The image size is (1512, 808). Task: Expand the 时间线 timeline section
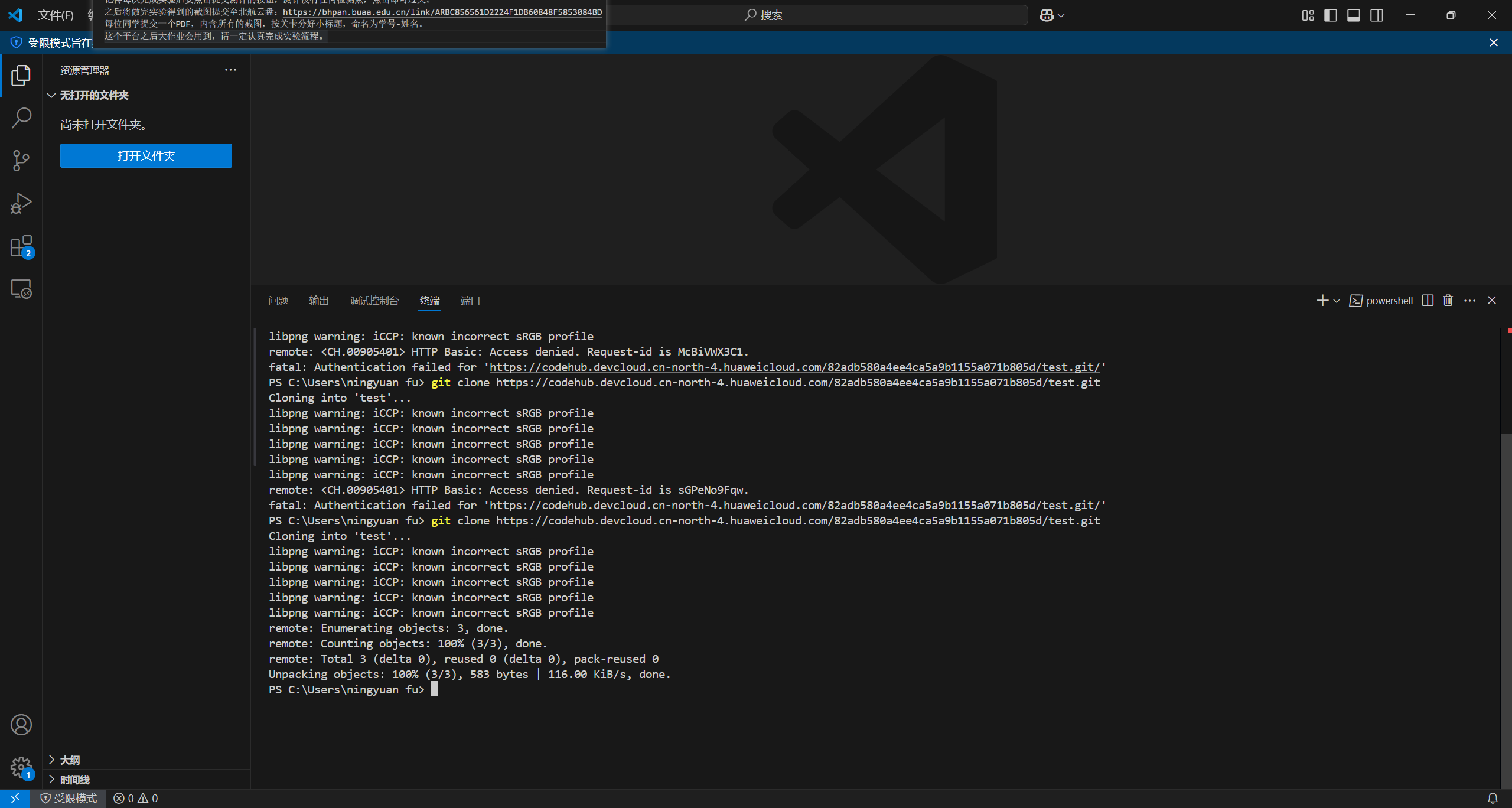pos(74,780)
